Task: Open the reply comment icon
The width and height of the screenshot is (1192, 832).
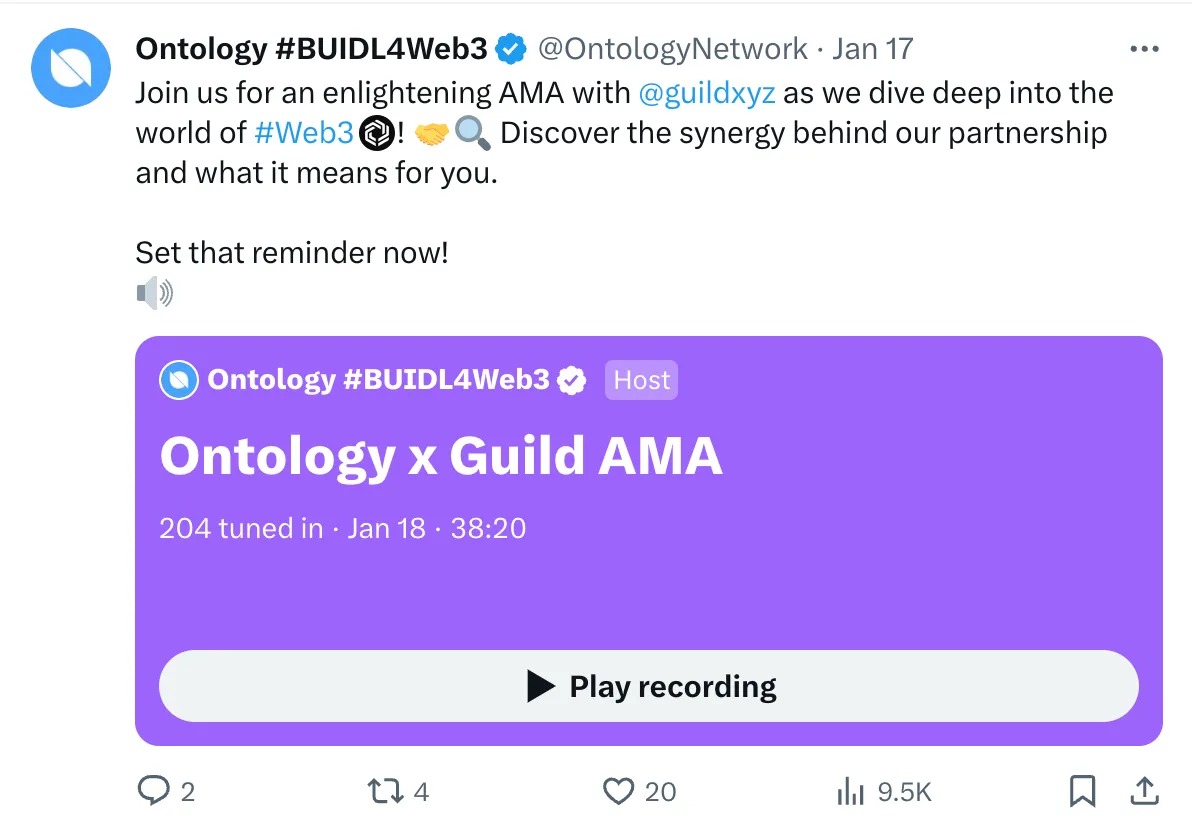Action: (x=153, y=792)
